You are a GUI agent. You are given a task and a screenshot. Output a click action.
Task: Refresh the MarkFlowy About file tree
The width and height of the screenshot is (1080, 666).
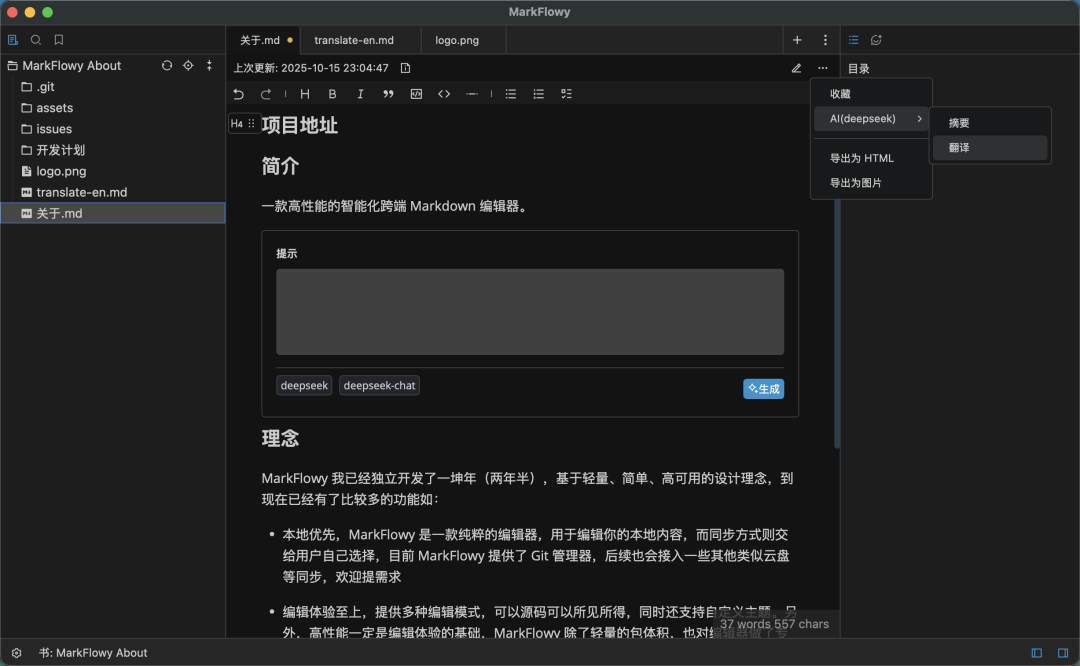click(x=167, y=66)
